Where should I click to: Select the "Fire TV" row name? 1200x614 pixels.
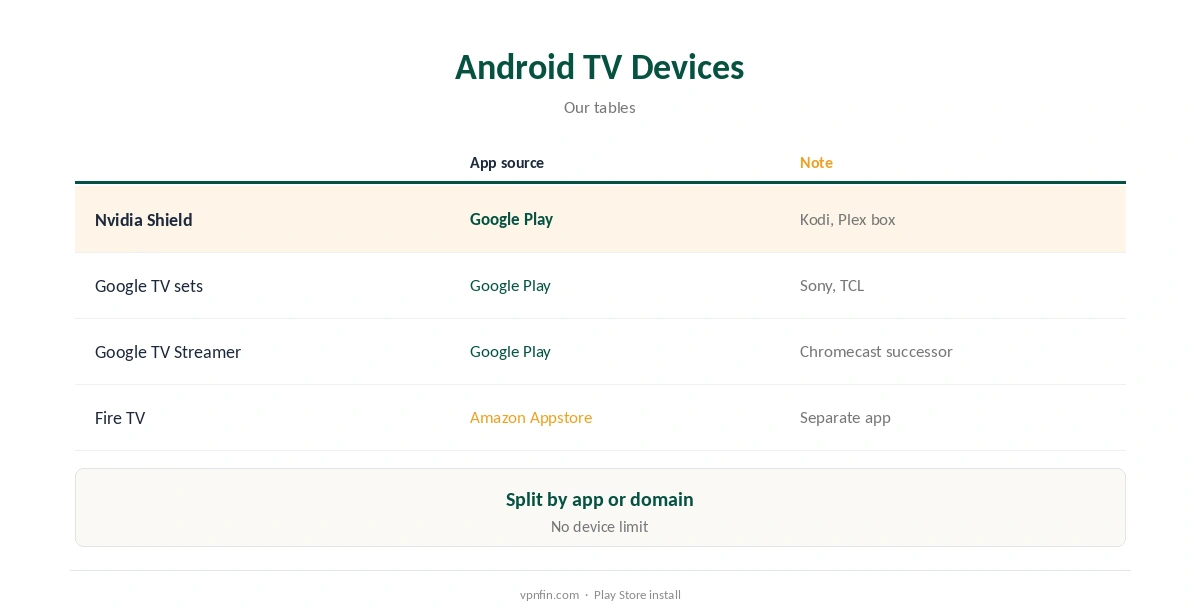[120, 418]
